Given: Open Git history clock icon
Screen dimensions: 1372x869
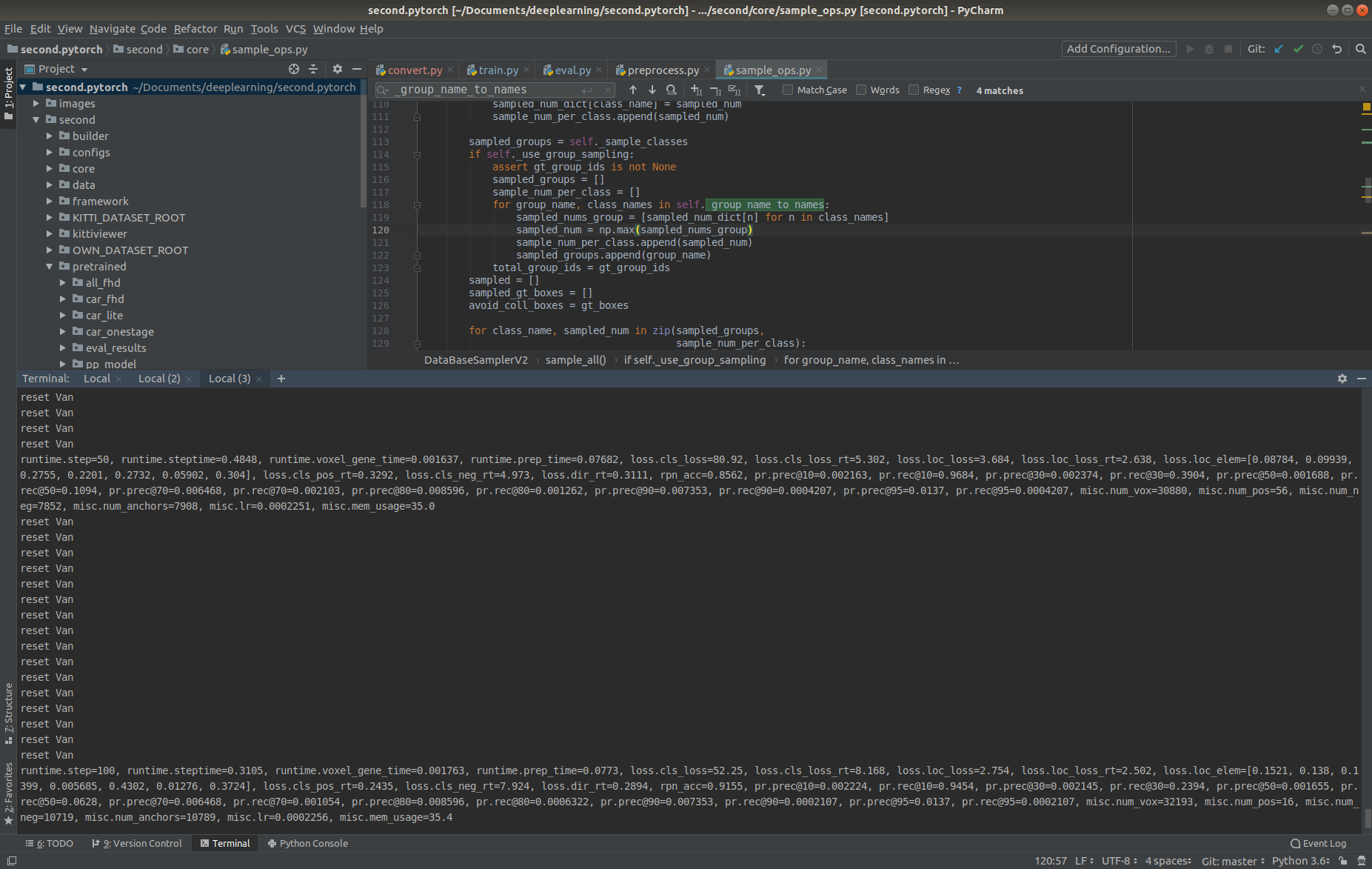Looking at the screenshot, I should 1317,49.
